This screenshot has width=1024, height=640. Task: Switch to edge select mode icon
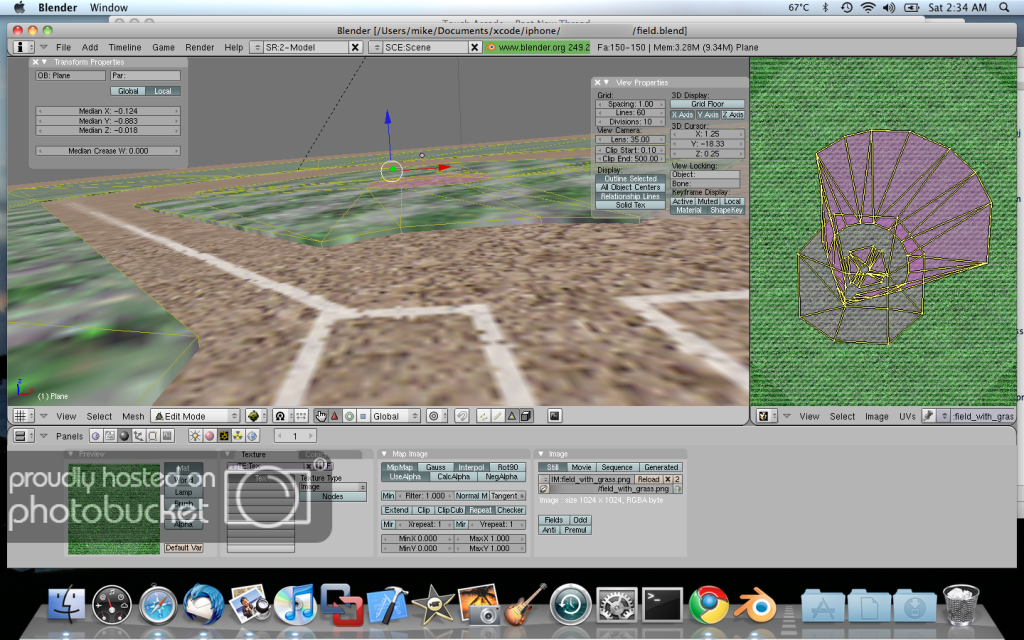click(x=497, y=416)
